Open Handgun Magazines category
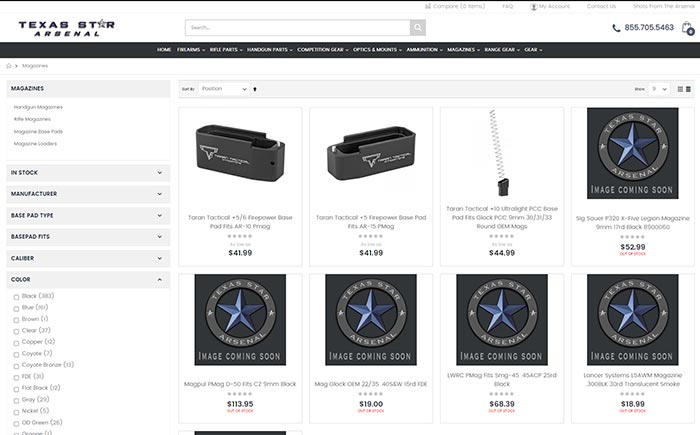The image size is (700, 435). pos(38,107)
